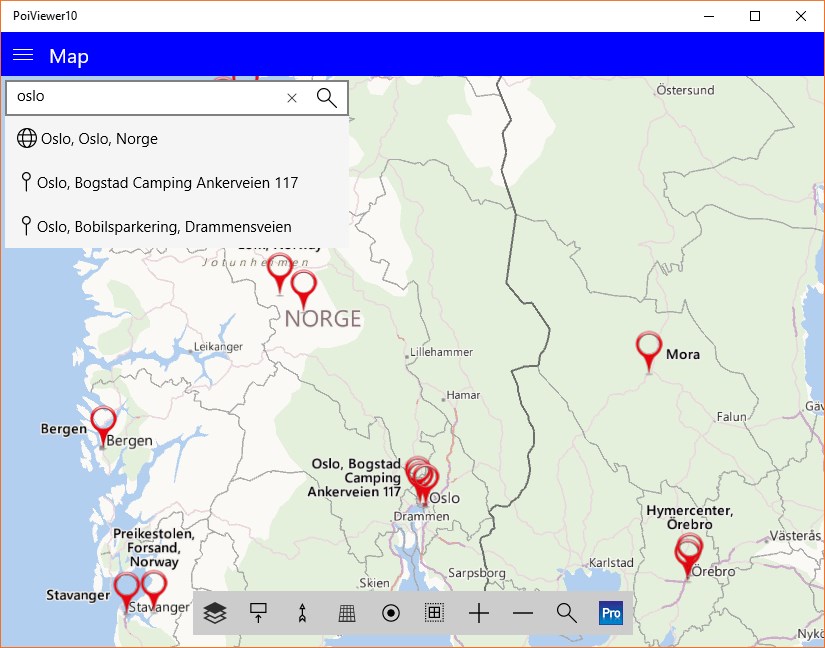Zoom in with the plus button
This screenshot has width=825, height=648.
[479, 613]
